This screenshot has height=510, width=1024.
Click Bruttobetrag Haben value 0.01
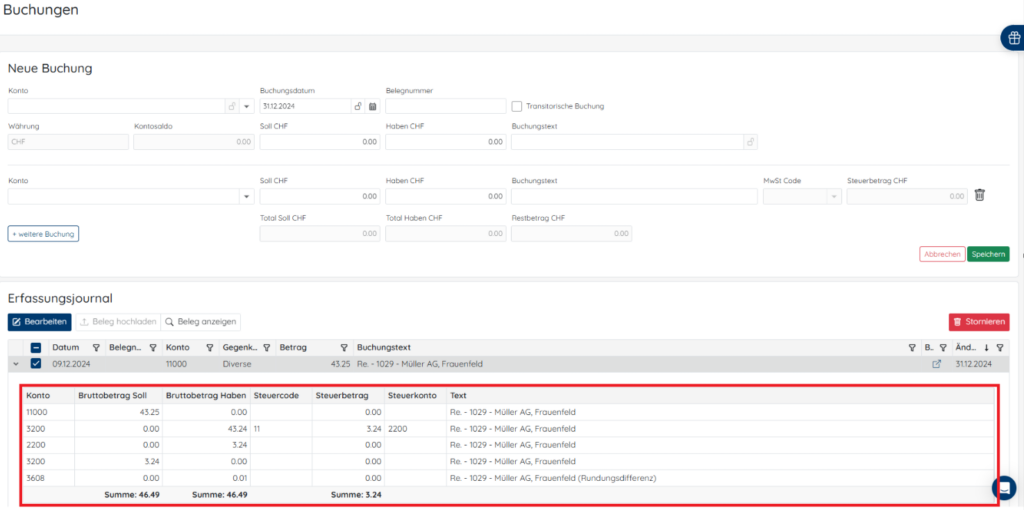tap(239, 478)
